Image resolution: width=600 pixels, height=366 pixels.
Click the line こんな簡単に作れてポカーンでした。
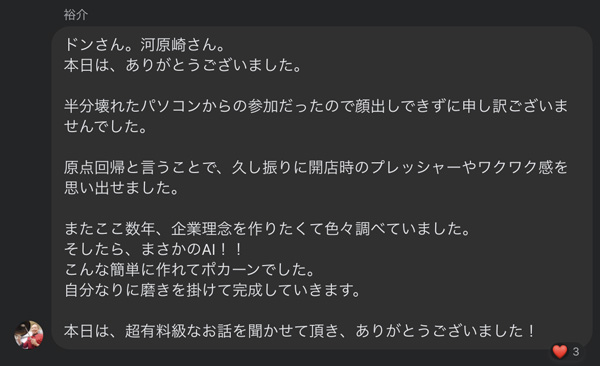pyautogui.click(x=189, y=270)
